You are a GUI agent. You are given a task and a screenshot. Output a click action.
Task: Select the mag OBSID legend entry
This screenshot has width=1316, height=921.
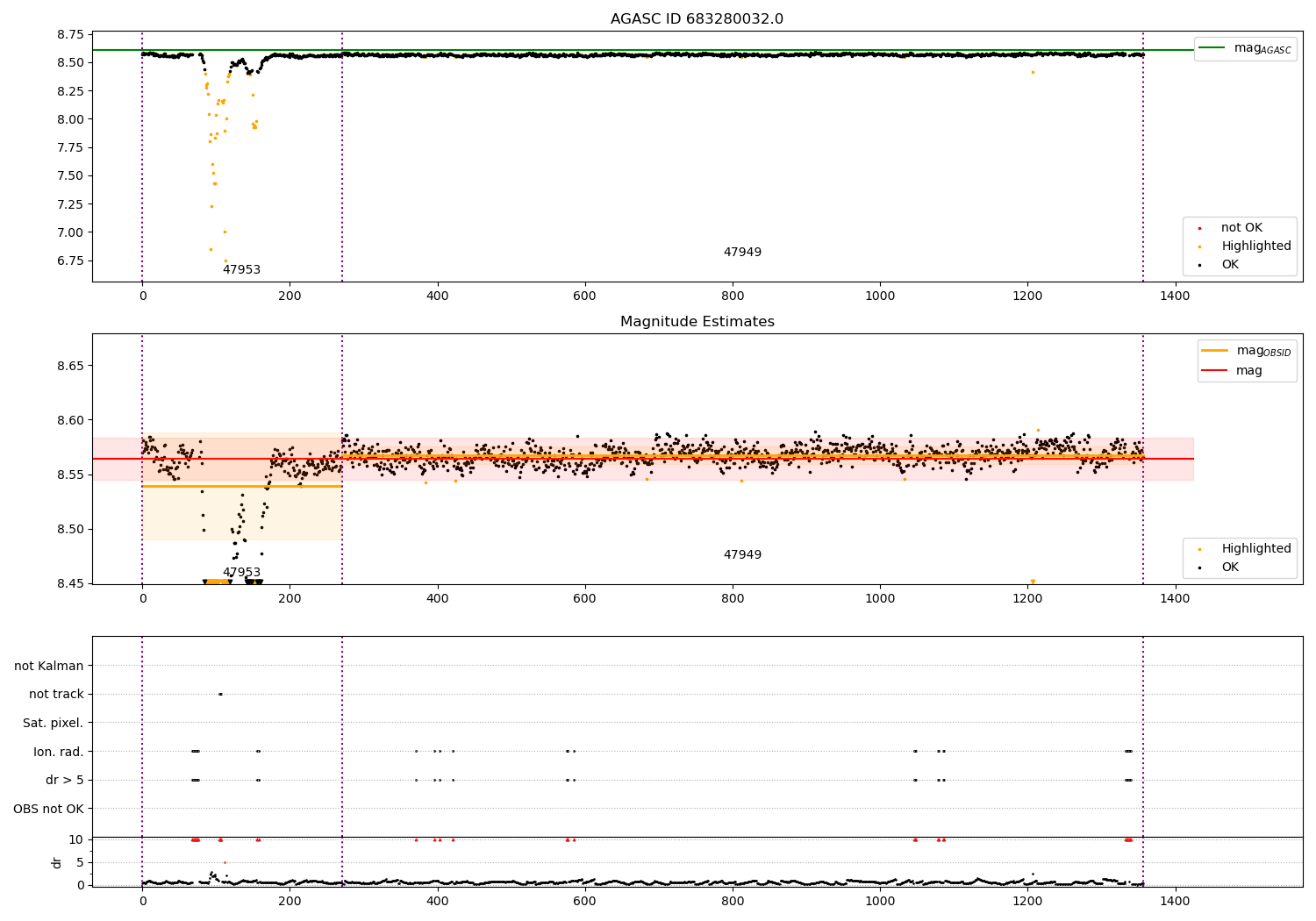click(x=1246, y=351)
